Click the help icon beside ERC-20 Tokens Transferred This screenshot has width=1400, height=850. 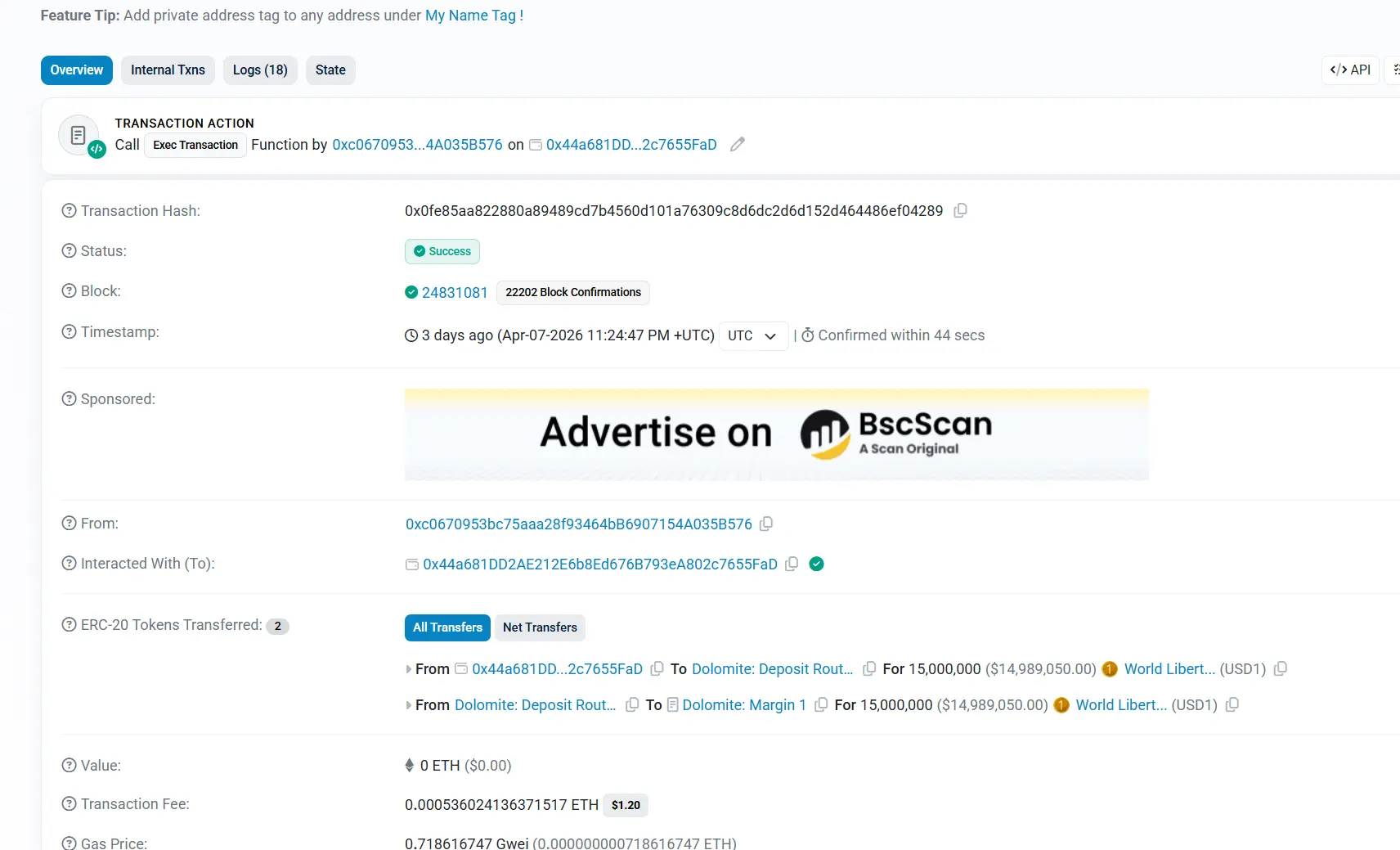point(70,625)
